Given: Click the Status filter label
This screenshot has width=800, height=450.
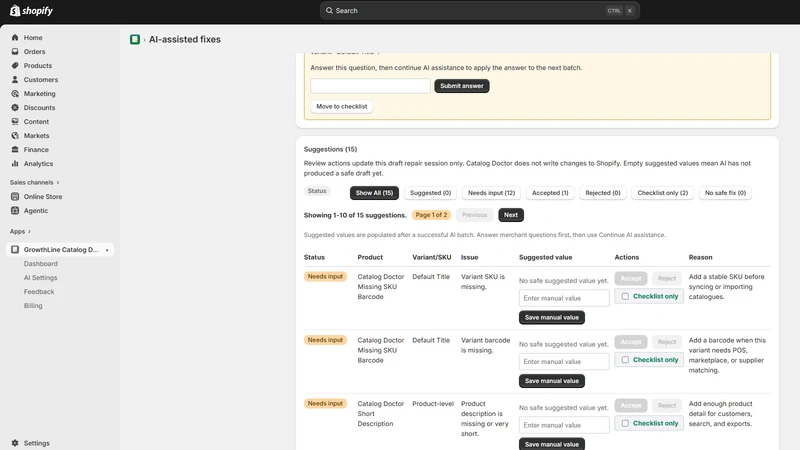Looking at the screenshot, I should coord(317,191).
